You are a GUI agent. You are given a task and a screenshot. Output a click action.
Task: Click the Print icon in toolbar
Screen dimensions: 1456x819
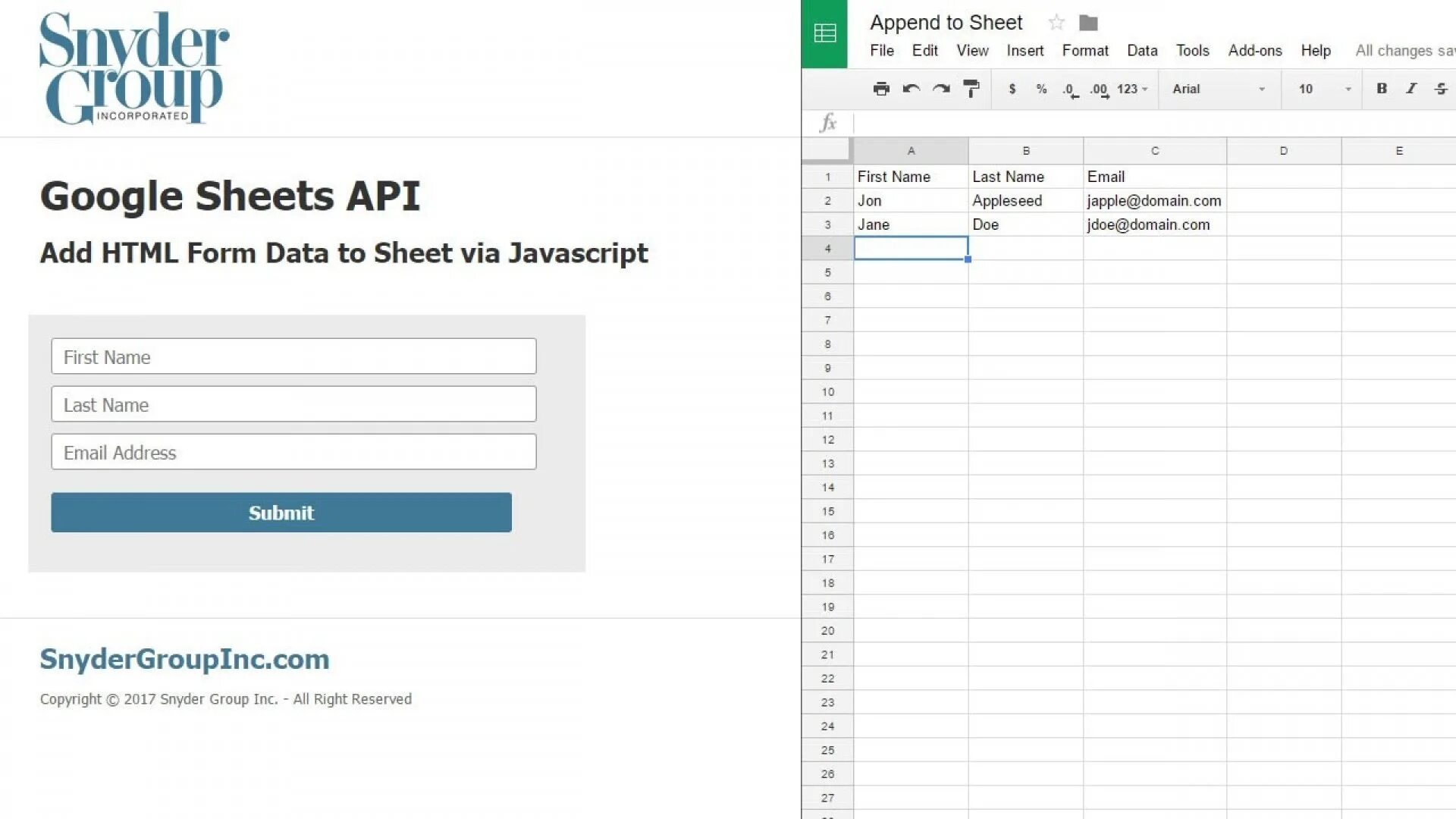click(x=881, y=89)
